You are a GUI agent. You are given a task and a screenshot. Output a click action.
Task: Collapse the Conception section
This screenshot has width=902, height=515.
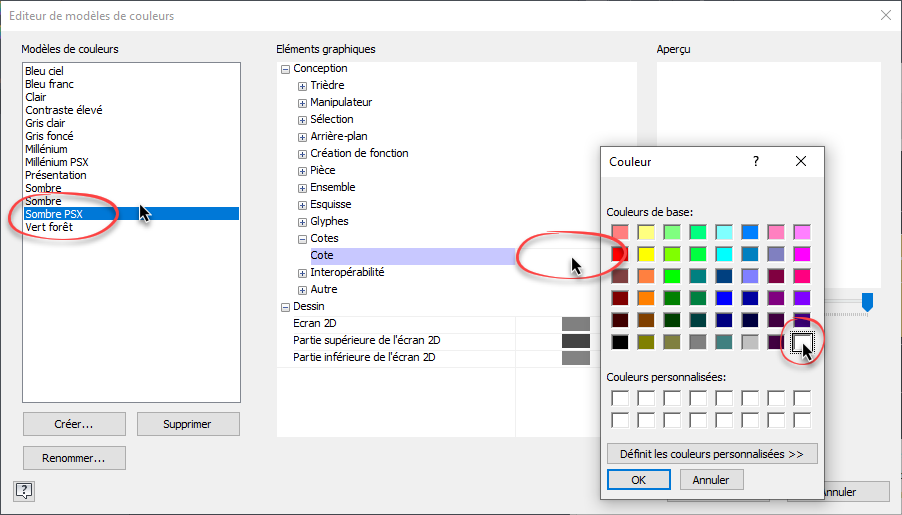click(x=285, y=69)
